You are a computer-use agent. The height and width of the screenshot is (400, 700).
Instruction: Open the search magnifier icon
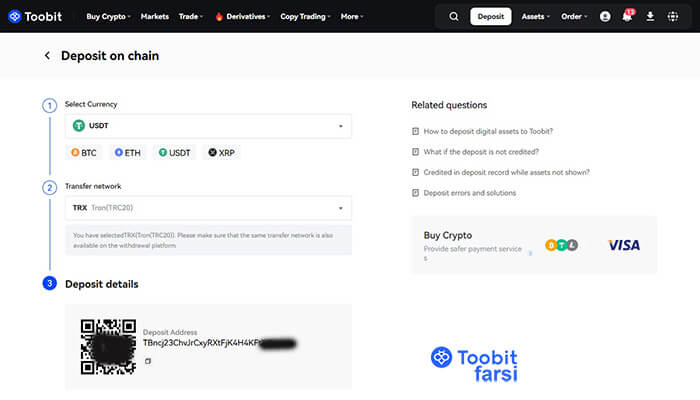pyautogui.click(x=454, y=17)
